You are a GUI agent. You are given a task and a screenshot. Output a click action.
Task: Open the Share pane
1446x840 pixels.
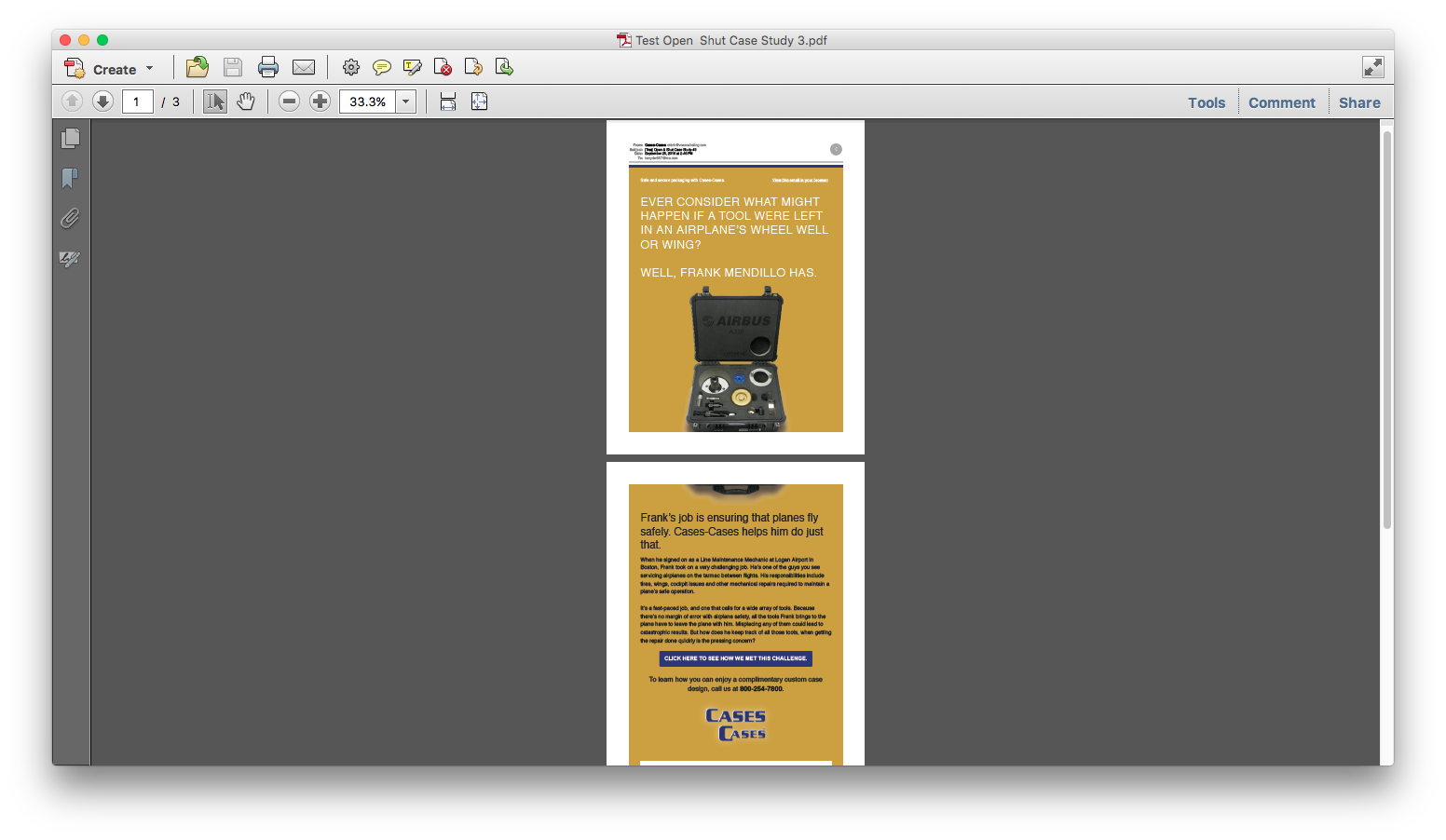[x=1359, y=102]
